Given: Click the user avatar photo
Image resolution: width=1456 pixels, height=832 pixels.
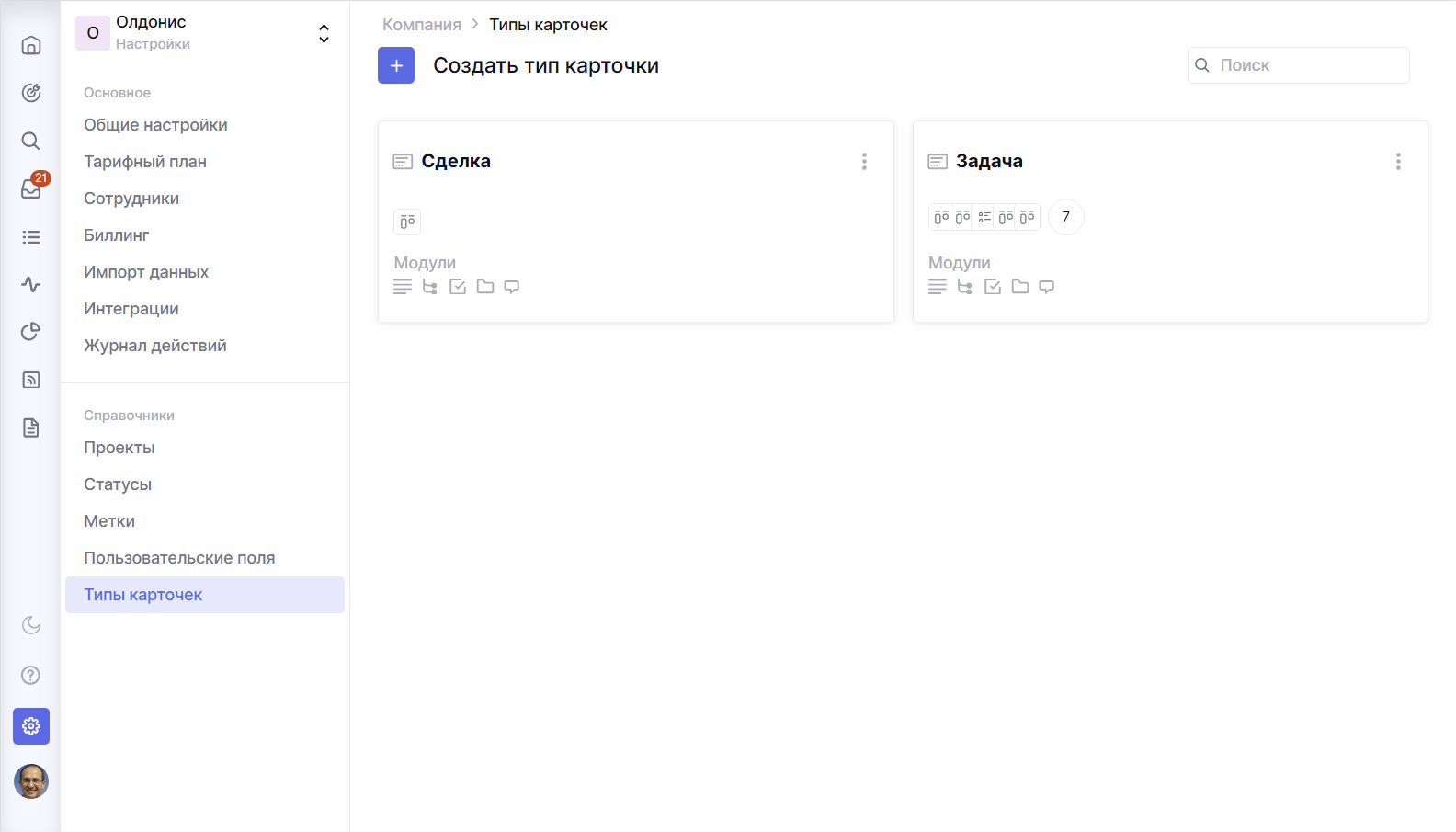Looking at the screenshot, I should (31, 781).
